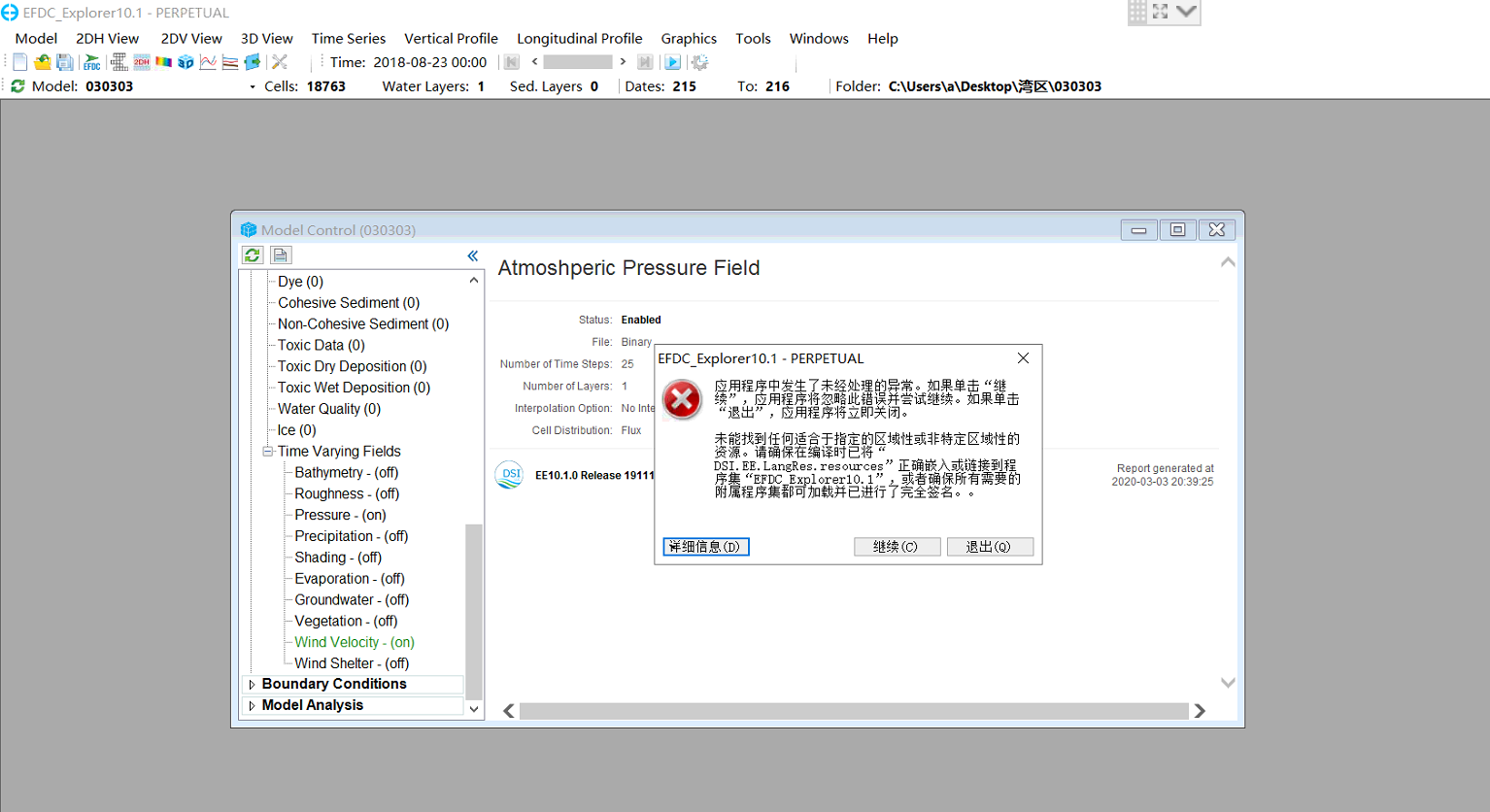This screenshot has width=1490, height=812.
Task: Jump to first time step
Action: (x=512, y=62)
